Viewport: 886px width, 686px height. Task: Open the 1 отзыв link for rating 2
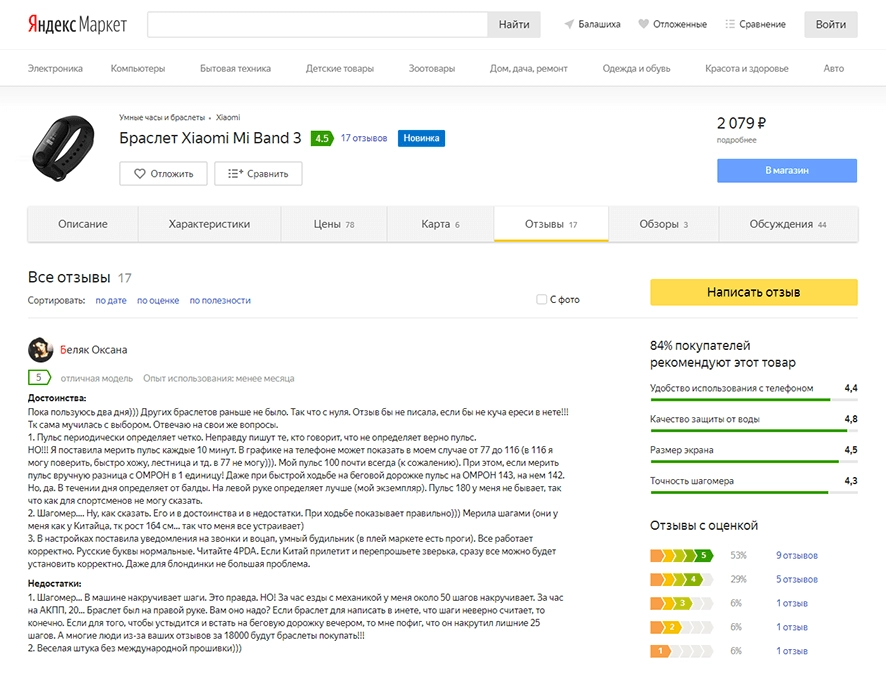pos(792,627)
